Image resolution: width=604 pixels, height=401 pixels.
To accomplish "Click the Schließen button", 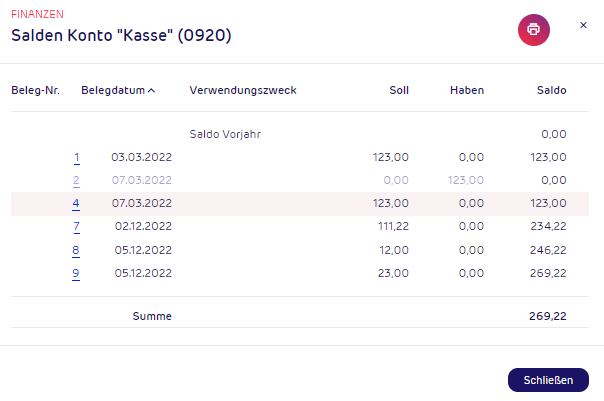I will point(548,380).
